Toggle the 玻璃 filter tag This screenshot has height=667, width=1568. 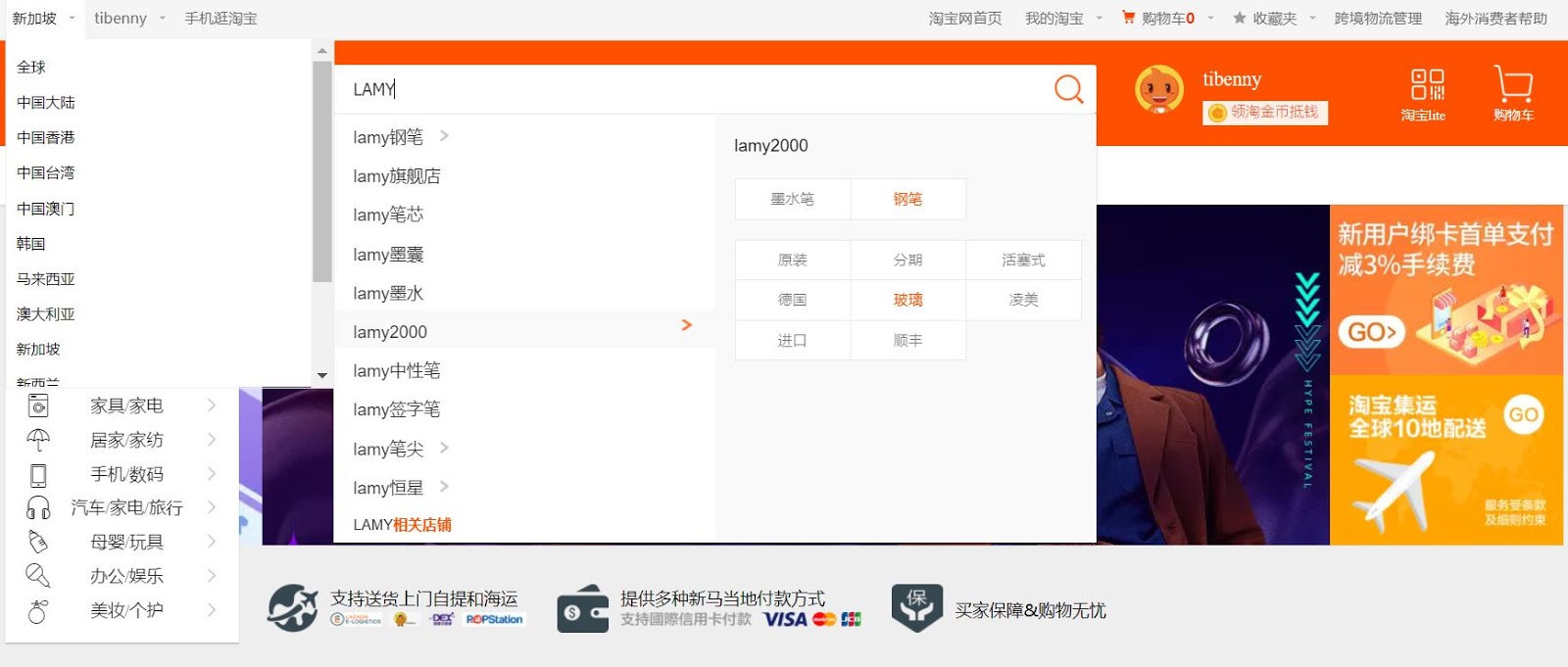pyautogui.click(x=907, y=300)
